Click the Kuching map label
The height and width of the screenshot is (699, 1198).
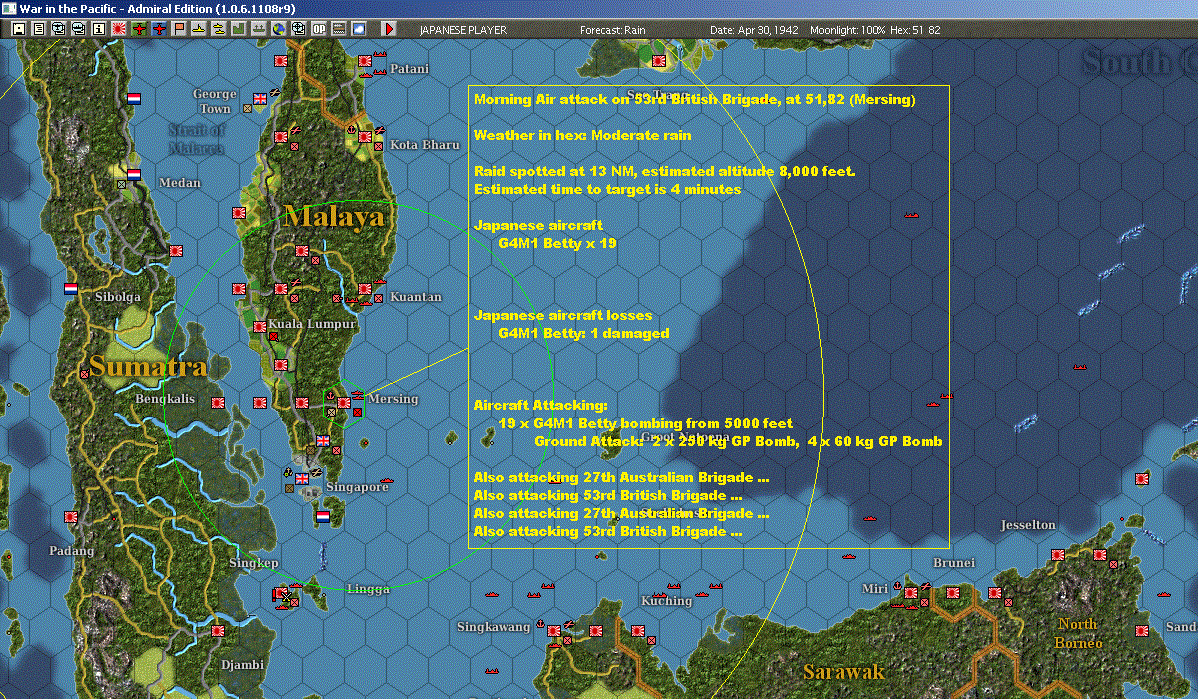(x=666, y=601)
